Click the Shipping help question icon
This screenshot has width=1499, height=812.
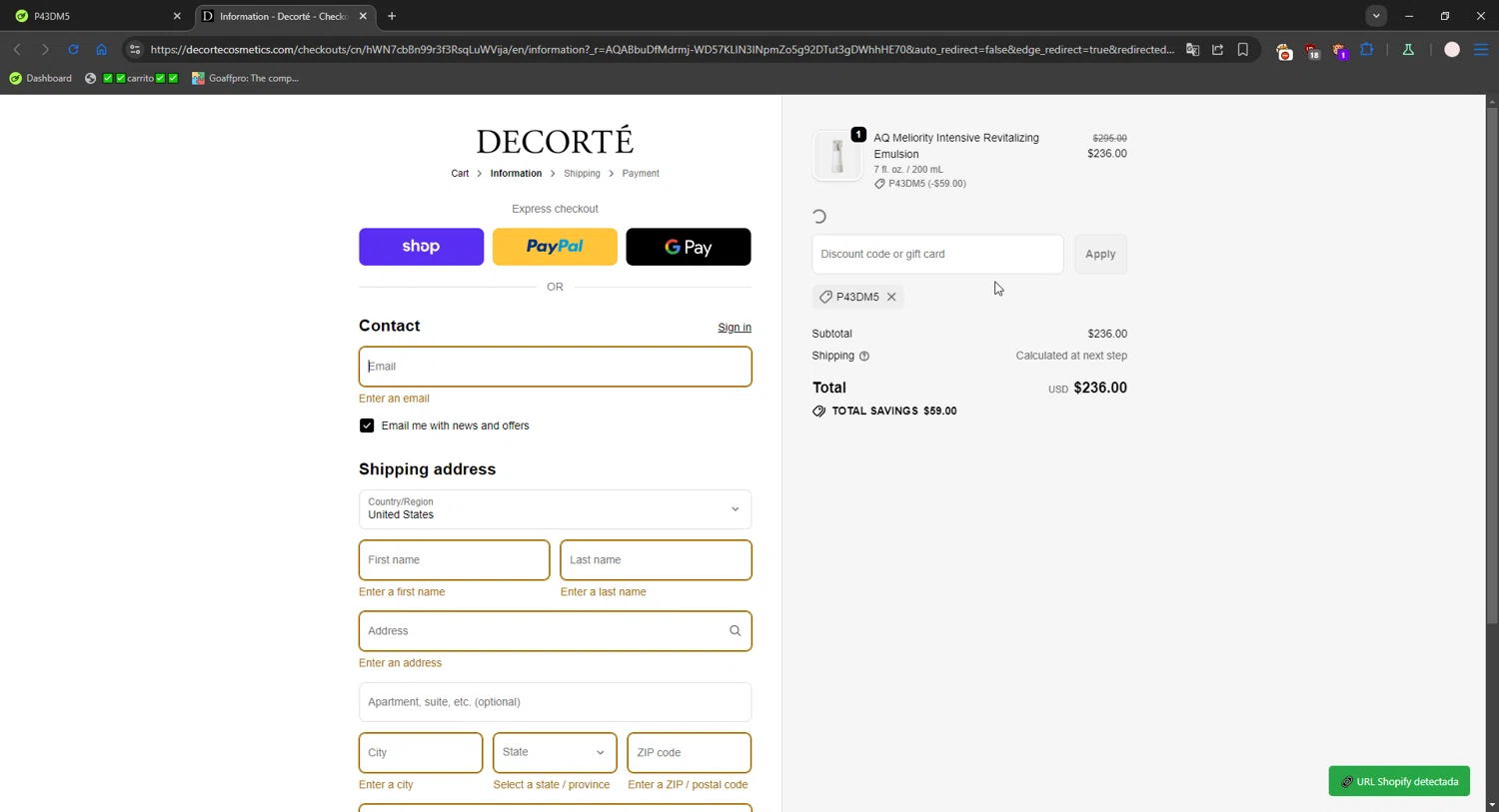point(864,357)
